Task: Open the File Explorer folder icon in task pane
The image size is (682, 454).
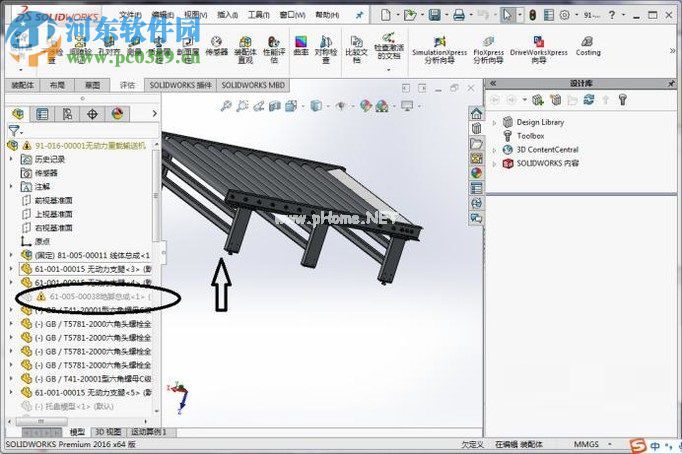Action: (x=476, y=143)
